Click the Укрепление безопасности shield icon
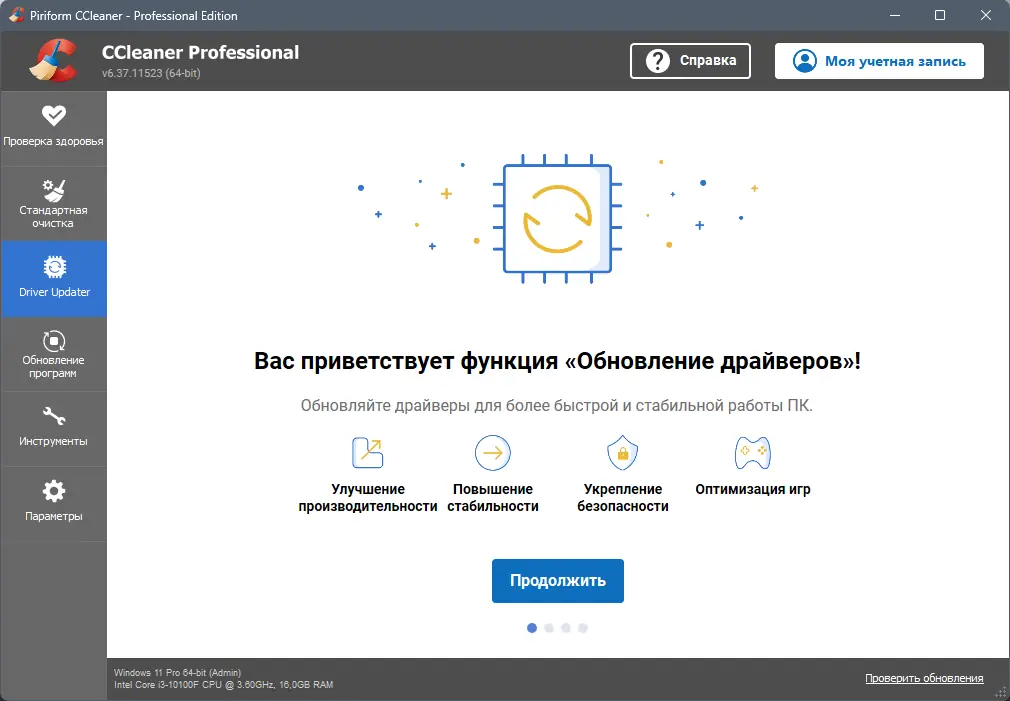The width and height of the screenshot is (1010, 701). (622, 452)
